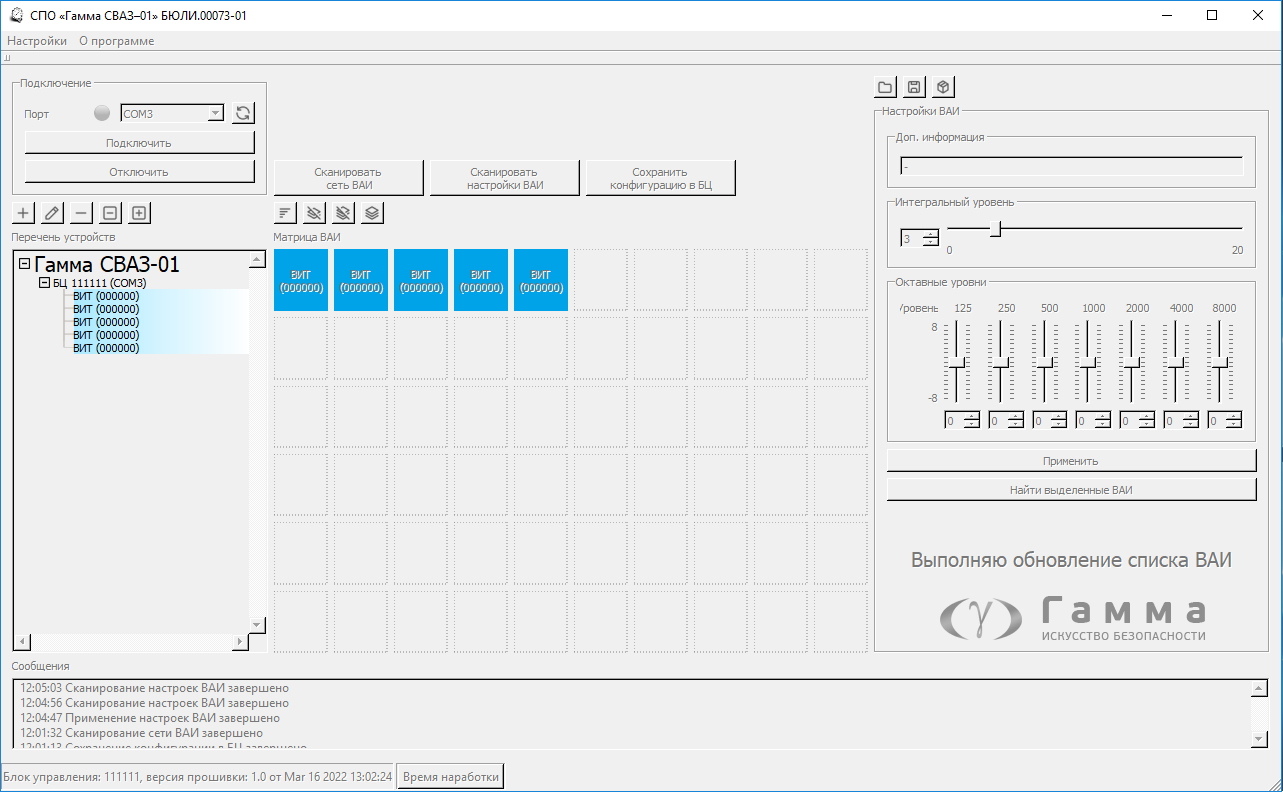The image size is (1283, 792).
Task: Click the spin box under the 4000 slider
Action: tap(1182, 421)
